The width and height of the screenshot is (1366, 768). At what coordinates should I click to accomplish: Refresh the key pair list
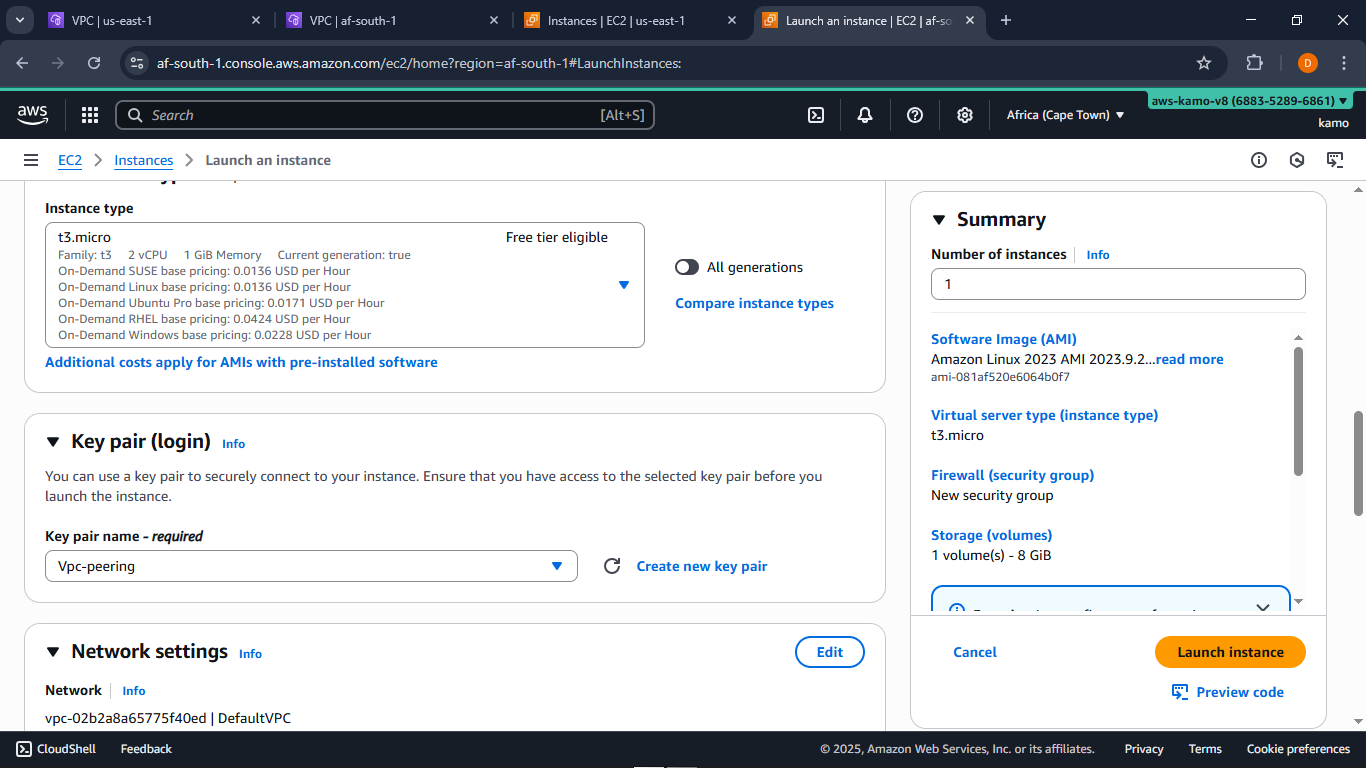(x=611, y=565)
